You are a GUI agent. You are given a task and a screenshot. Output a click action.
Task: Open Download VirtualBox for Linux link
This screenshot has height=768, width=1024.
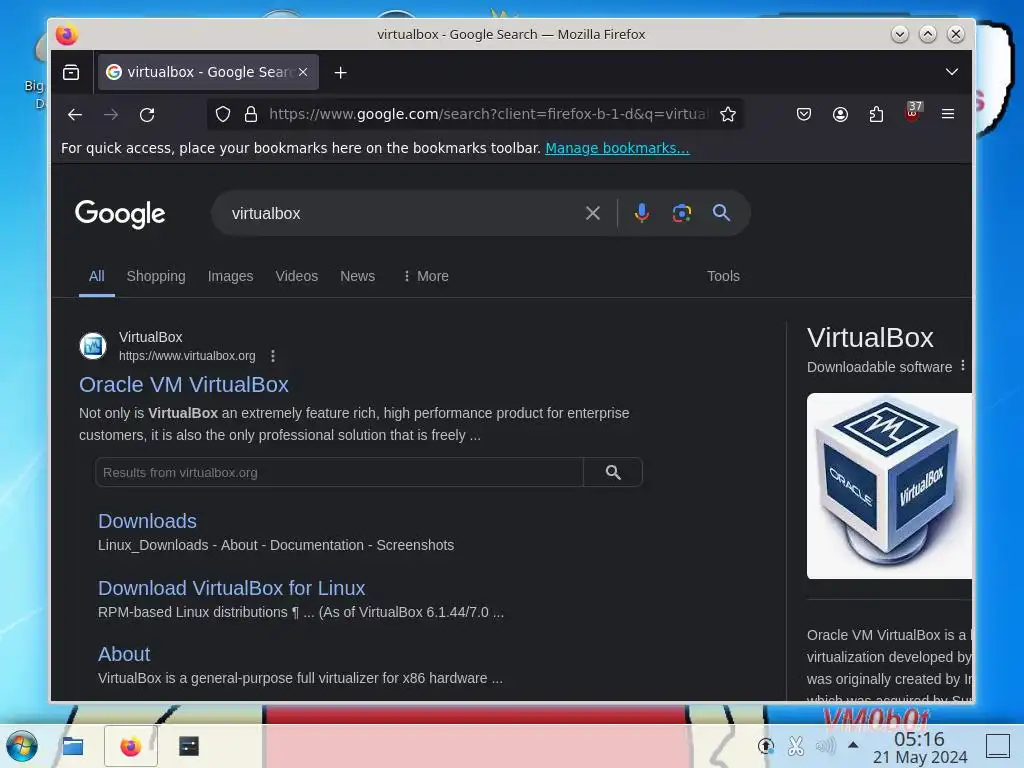231,588
